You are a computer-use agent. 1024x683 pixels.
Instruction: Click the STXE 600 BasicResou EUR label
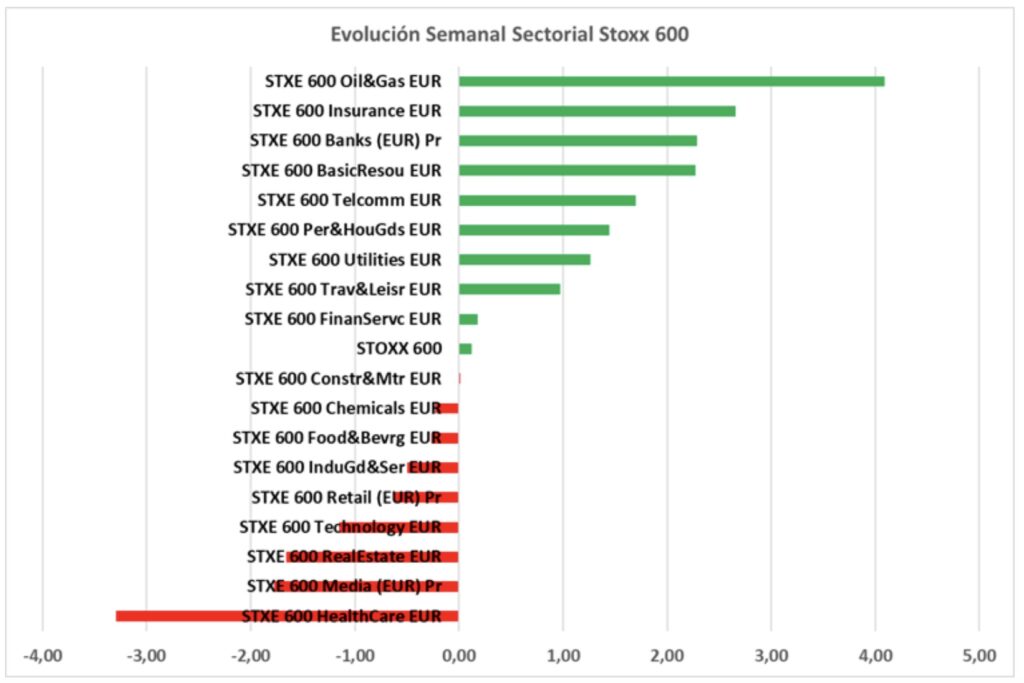point(341,170)
